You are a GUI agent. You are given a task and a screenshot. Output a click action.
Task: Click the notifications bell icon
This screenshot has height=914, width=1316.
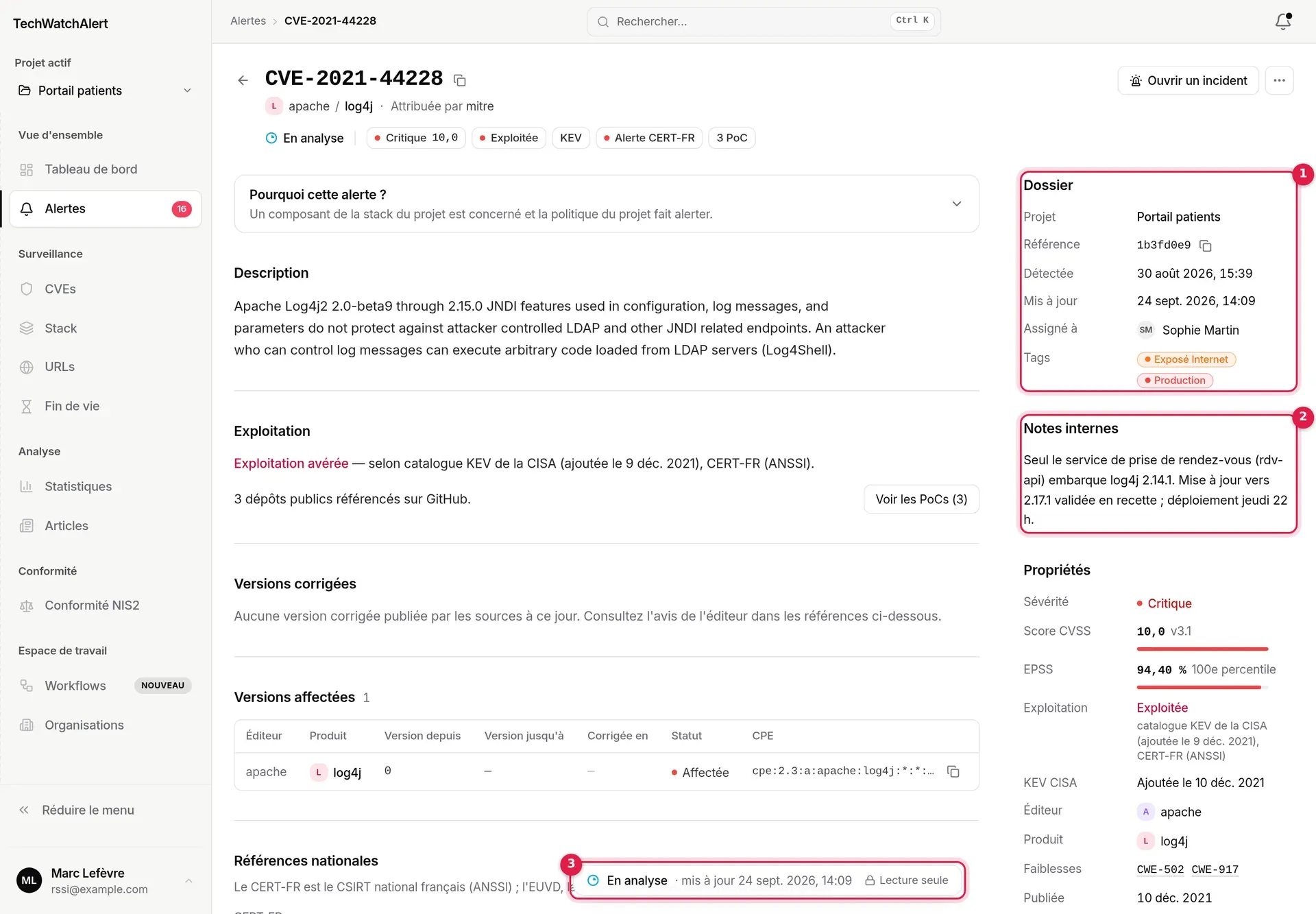tap(1283, 22)
